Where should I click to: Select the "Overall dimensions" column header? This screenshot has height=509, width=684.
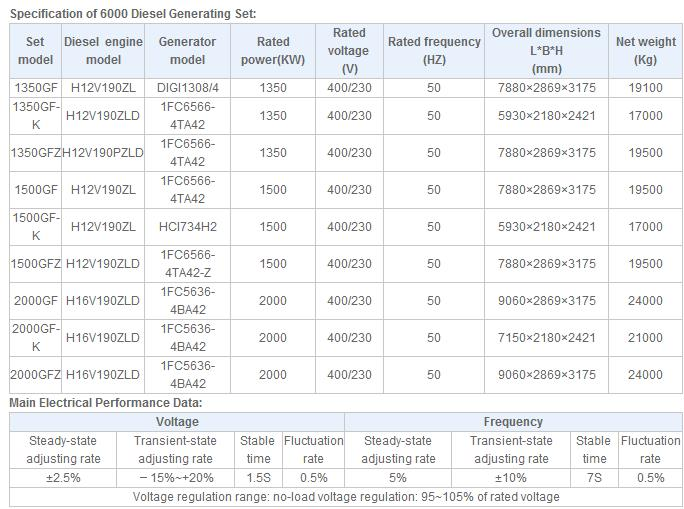[x=546, y=50]
